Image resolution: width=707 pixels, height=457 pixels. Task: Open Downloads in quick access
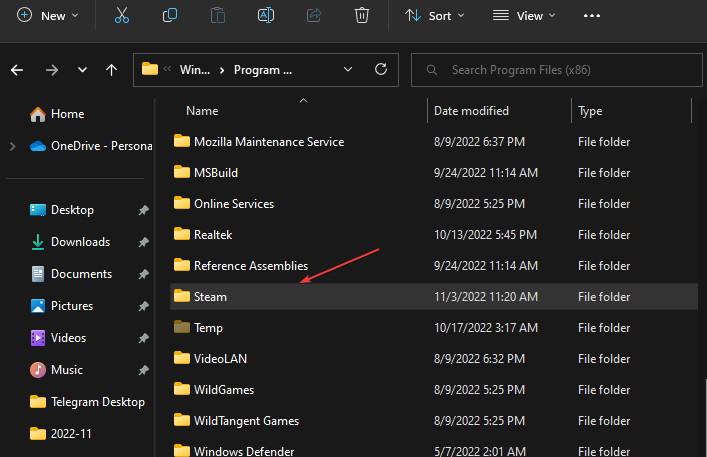pyautogui.click(x=70, y=242)
